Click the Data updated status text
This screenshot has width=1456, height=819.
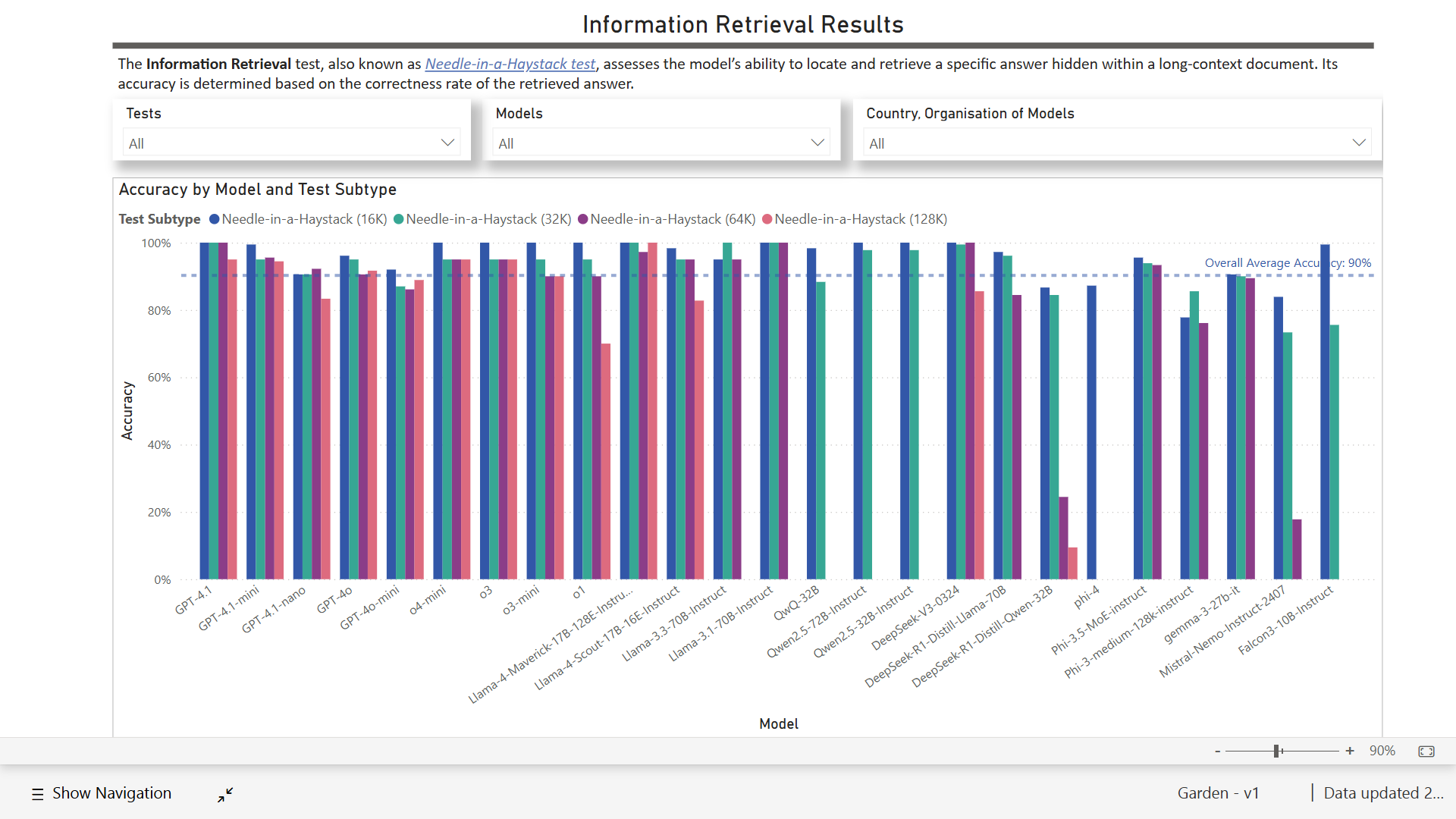1383,793
